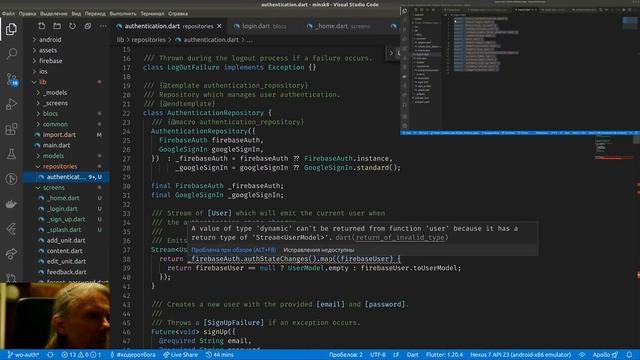The width and height of the screenshot is (640, 360).
Task: Expand the android folder
Action: pos(50,40)
